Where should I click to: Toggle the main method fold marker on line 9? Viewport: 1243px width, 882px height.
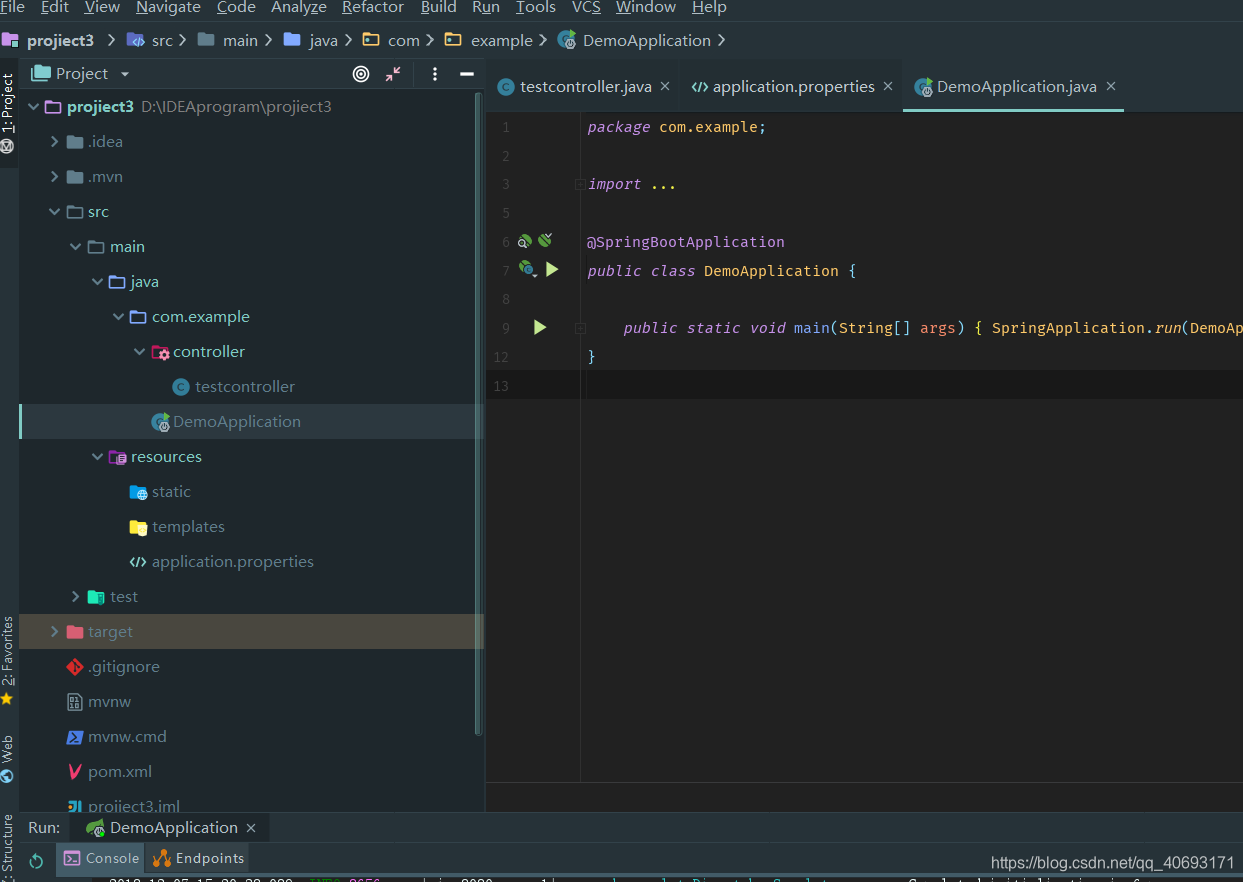(580, 327)
